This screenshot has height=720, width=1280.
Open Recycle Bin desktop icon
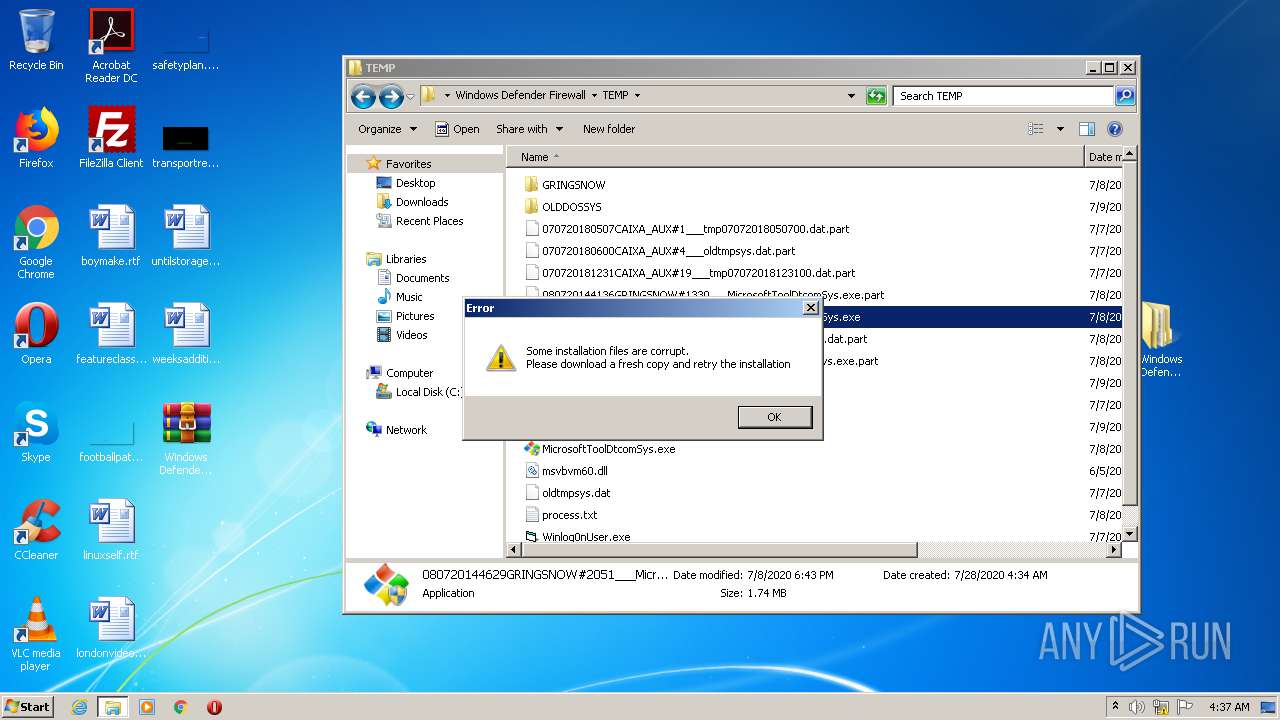pyautogui.click(x=36, y=41)
